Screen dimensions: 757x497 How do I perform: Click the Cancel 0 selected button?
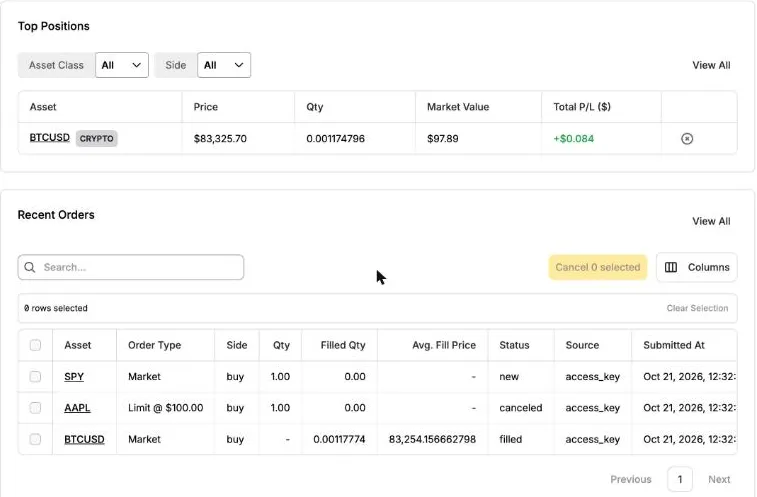coord(598,267)
